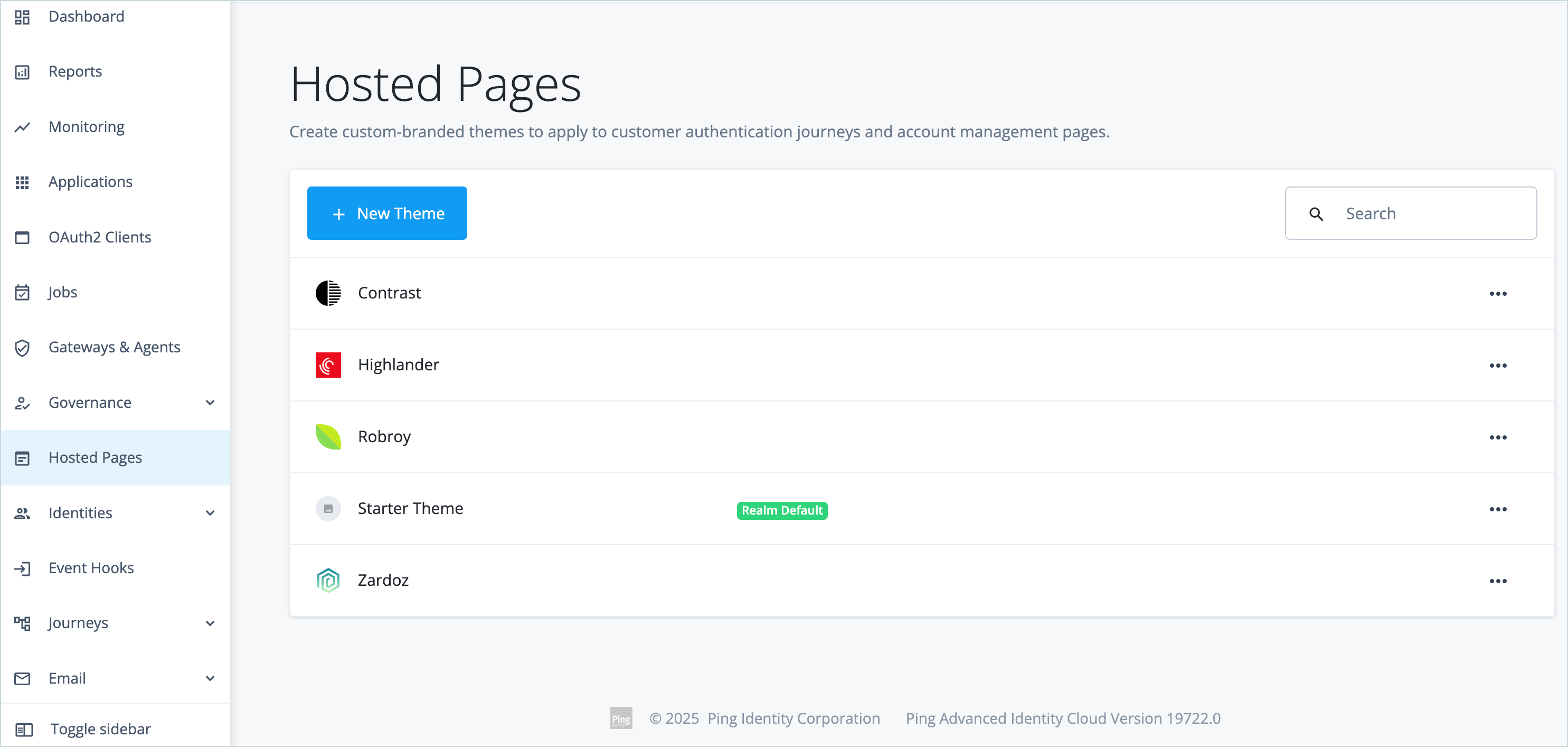Open the options menu for Starter Theme
The image size is (1568, 747).
1499,509
